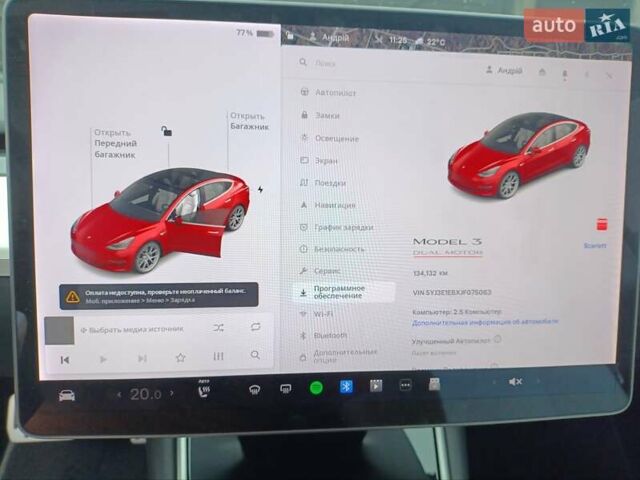The width and height of the screenshot is (640, 480).
Task: Open the media equalizer icon
Action: pos(218,356)
